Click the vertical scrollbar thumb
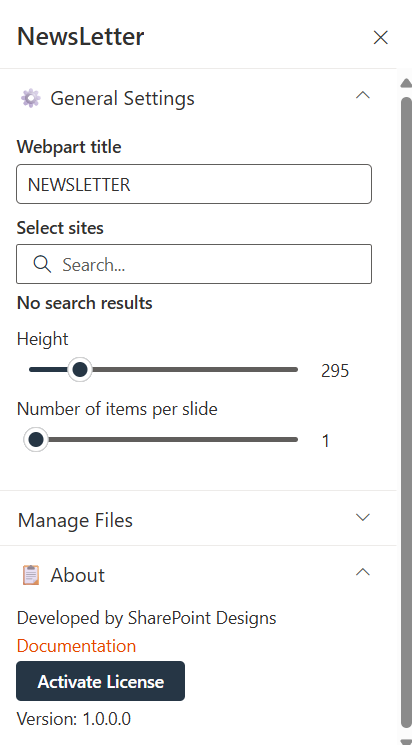This screenshot has width=412, height=745. (406, 413)
